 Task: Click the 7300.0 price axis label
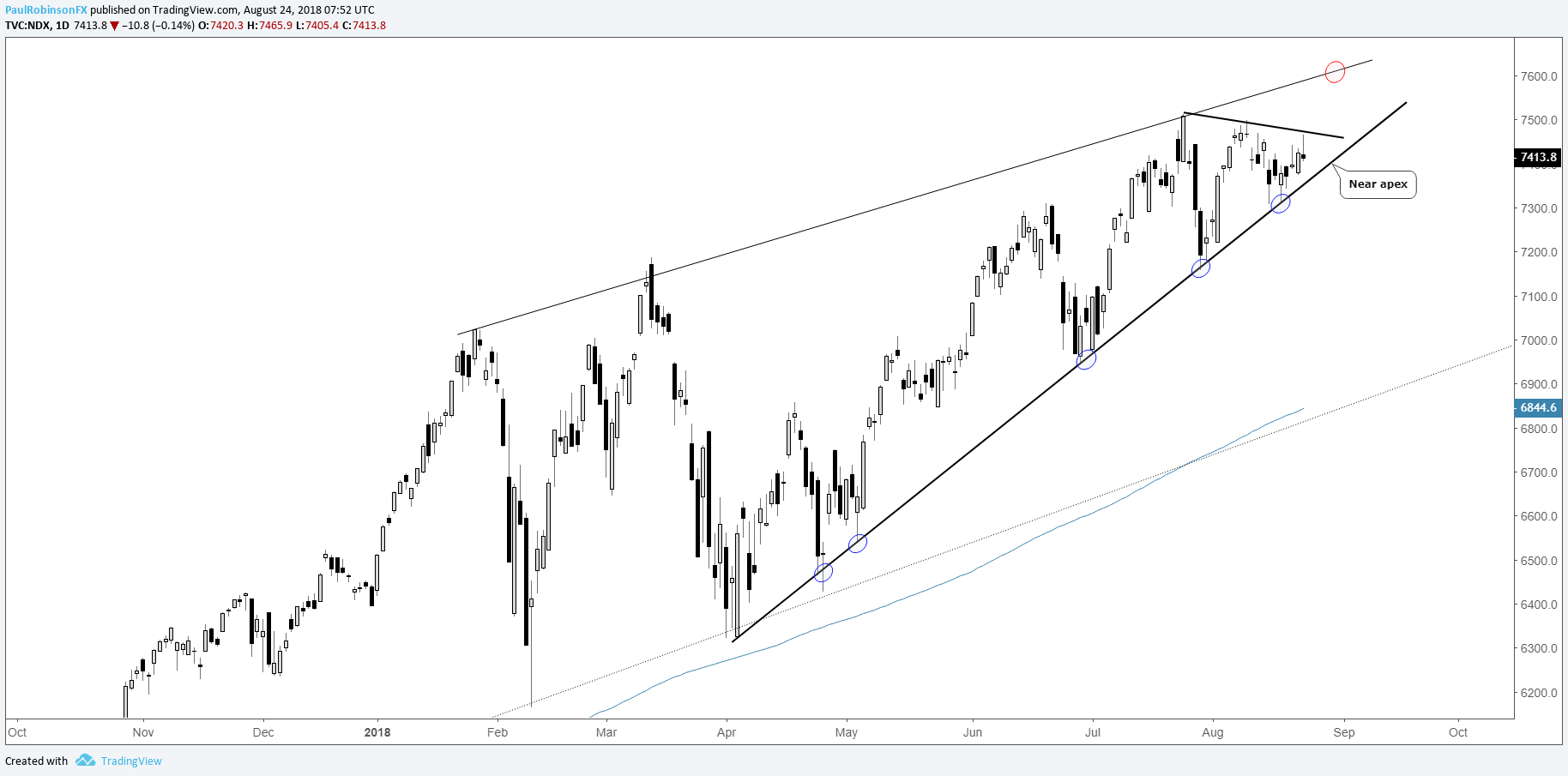coord(1539,208)
